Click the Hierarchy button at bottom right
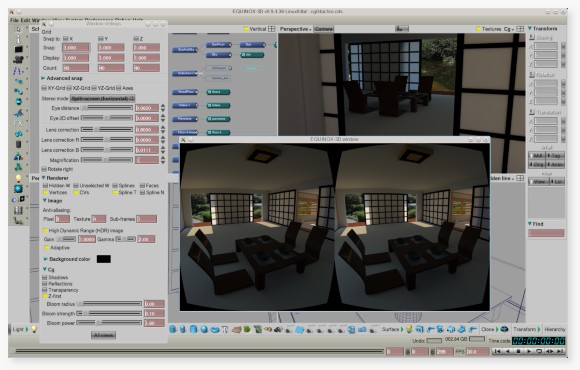 [554, 329]
